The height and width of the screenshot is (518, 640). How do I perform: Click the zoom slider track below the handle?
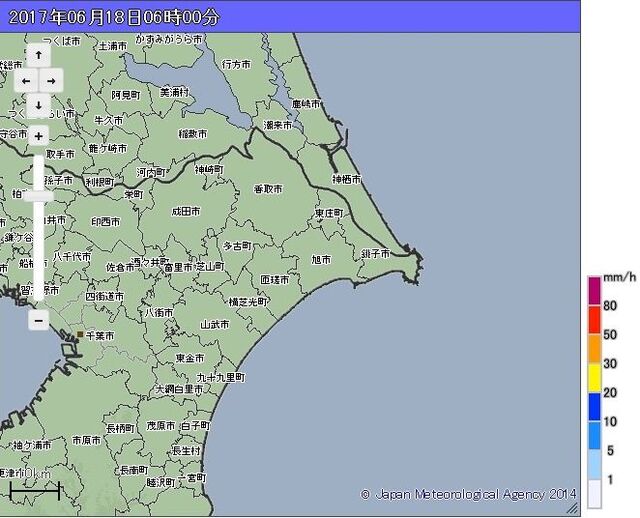click(x=38, y=251)
